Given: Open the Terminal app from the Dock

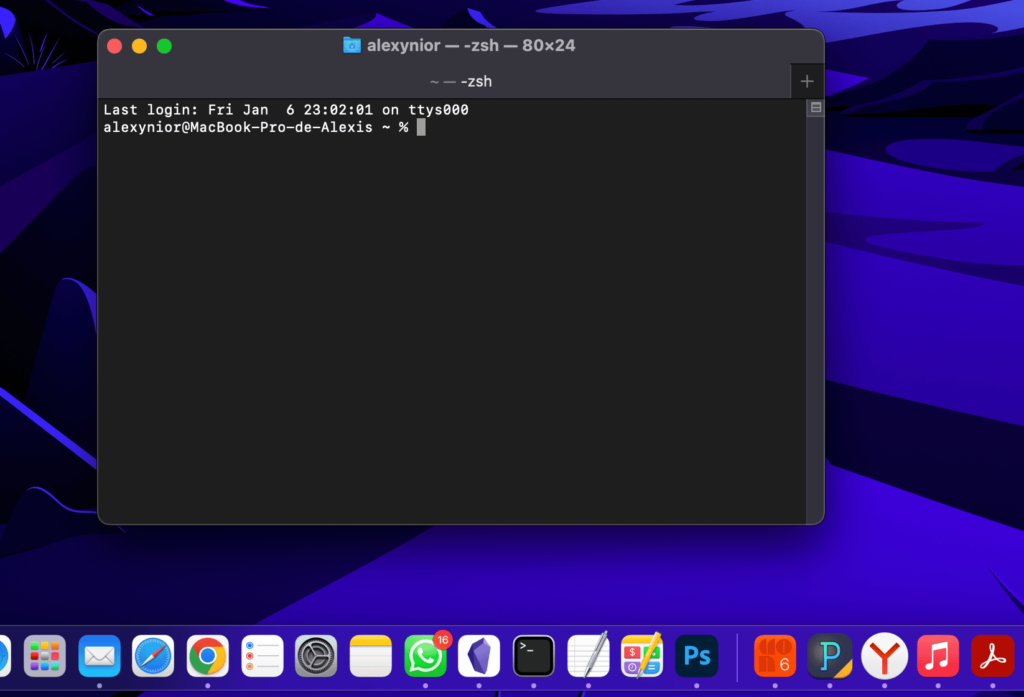Looking at the screenshot, I should point(533,656).
